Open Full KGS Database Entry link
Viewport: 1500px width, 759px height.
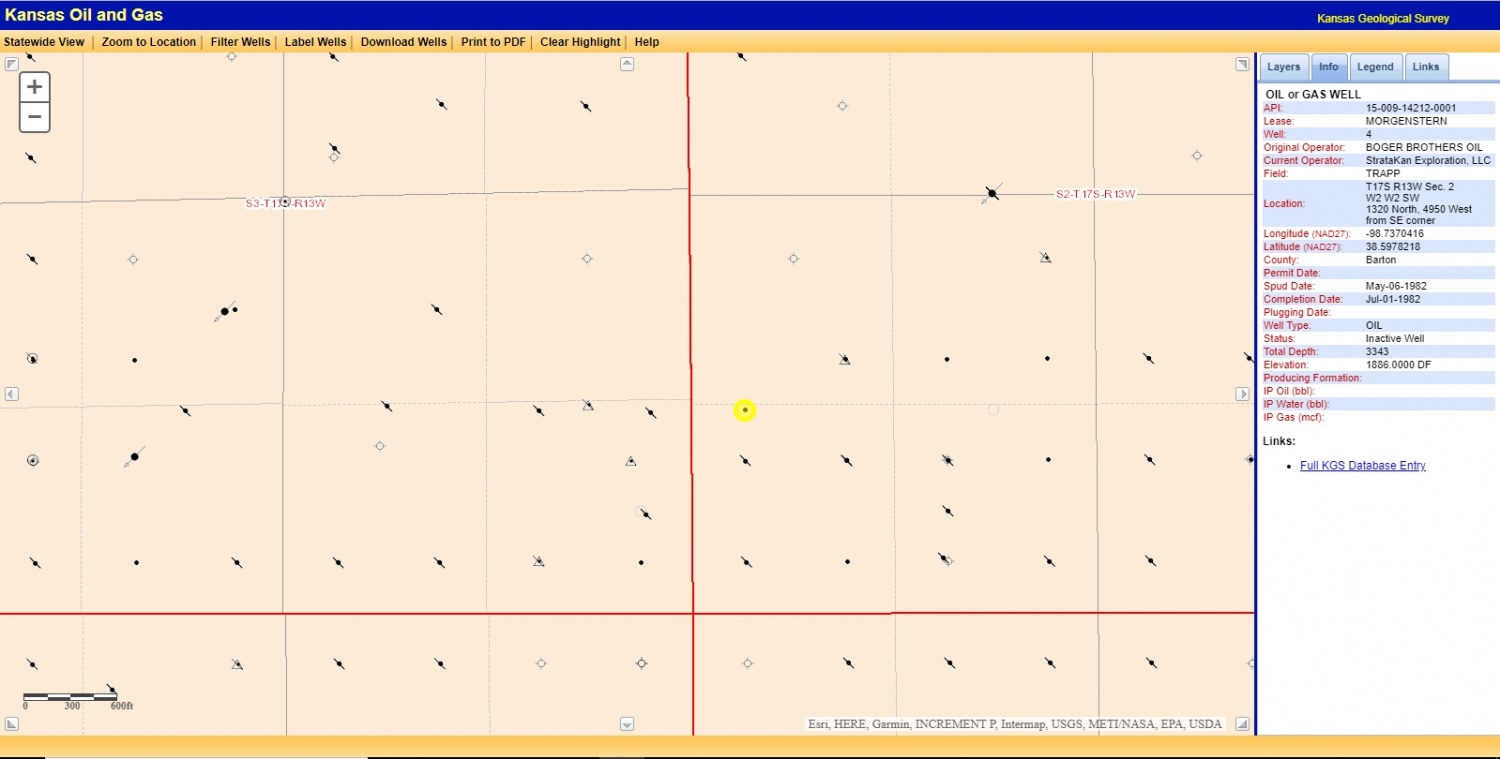1362,466
